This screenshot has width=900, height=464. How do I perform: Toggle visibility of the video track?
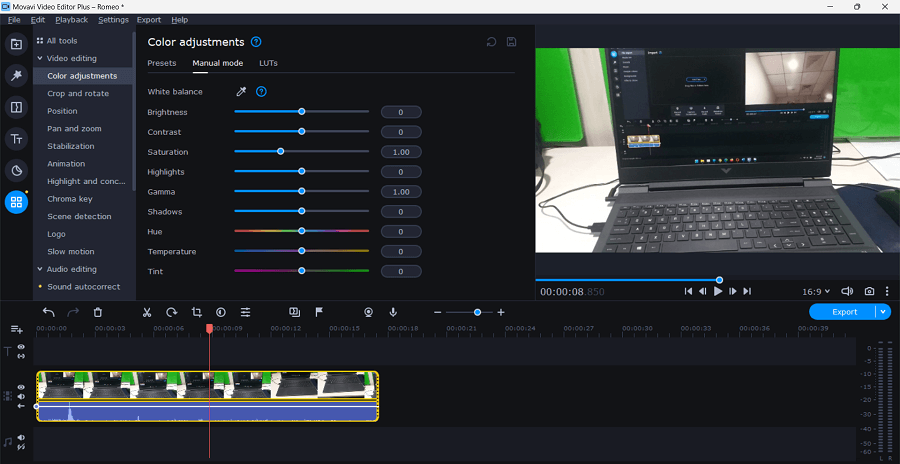pyautogui.click(x=21, y=387)
